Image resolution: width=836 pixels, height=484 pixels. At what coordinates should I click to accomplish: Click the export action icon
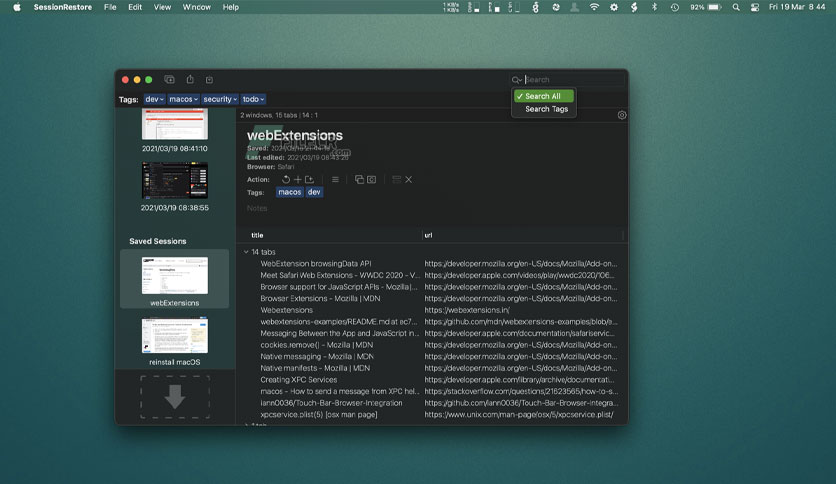(x=309, y=180)
